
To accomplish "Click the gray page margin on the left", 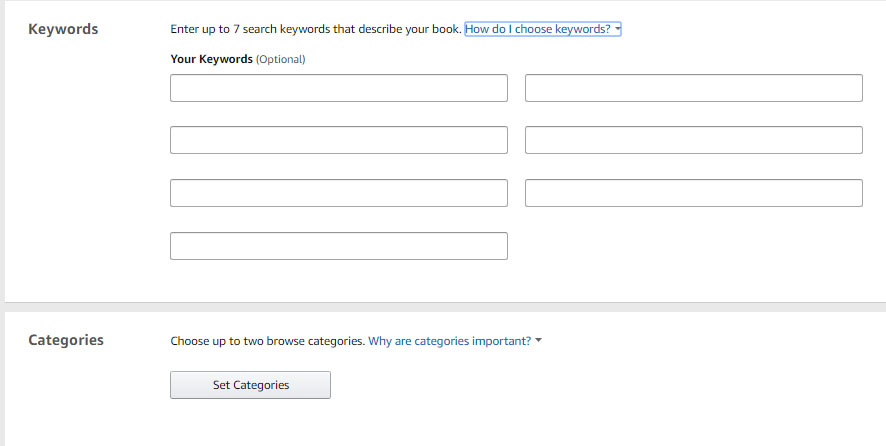I will tap(2, 223).
